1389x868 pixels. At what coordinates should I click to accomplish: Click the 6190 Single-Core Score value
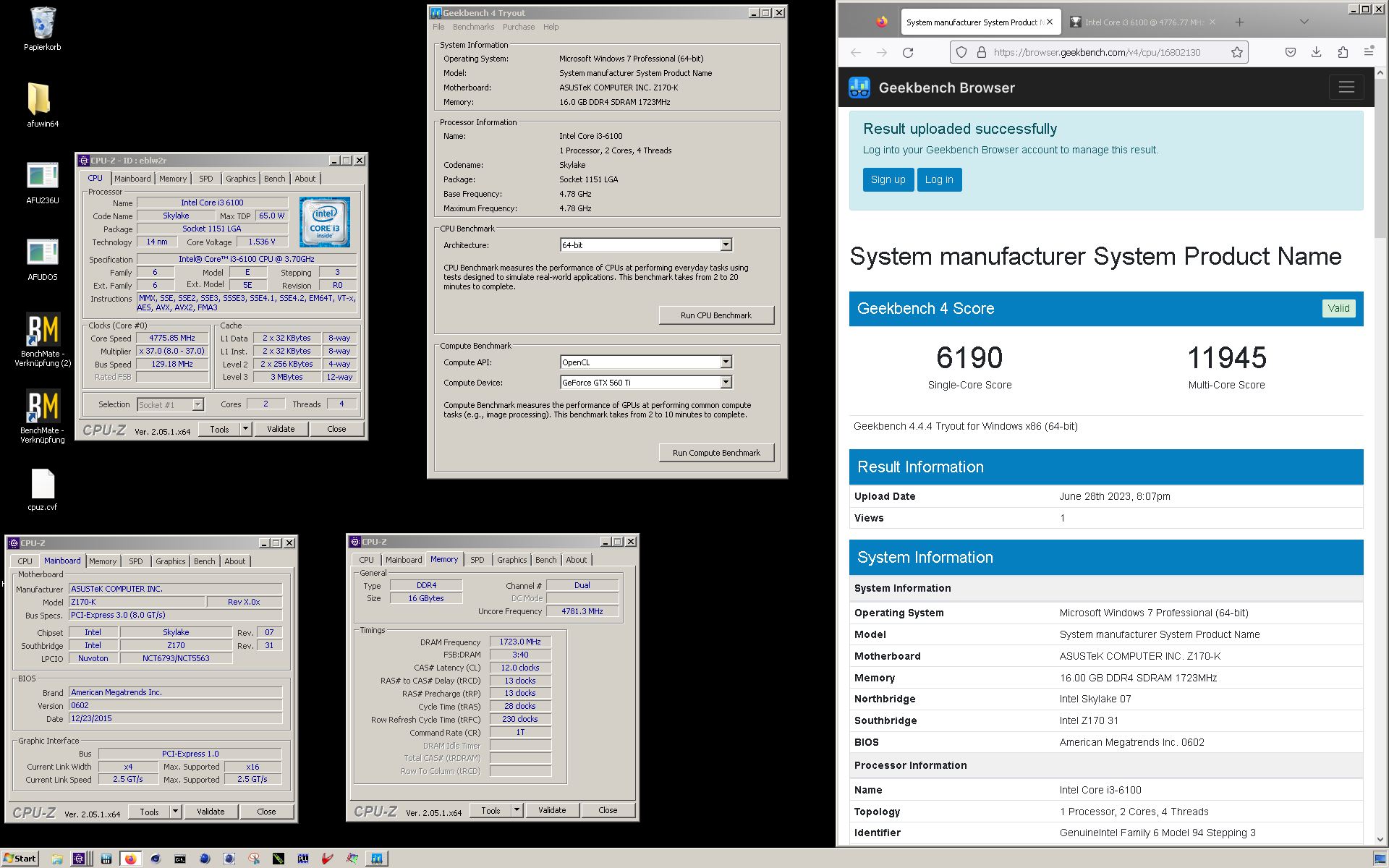click(x=969, y=357)
